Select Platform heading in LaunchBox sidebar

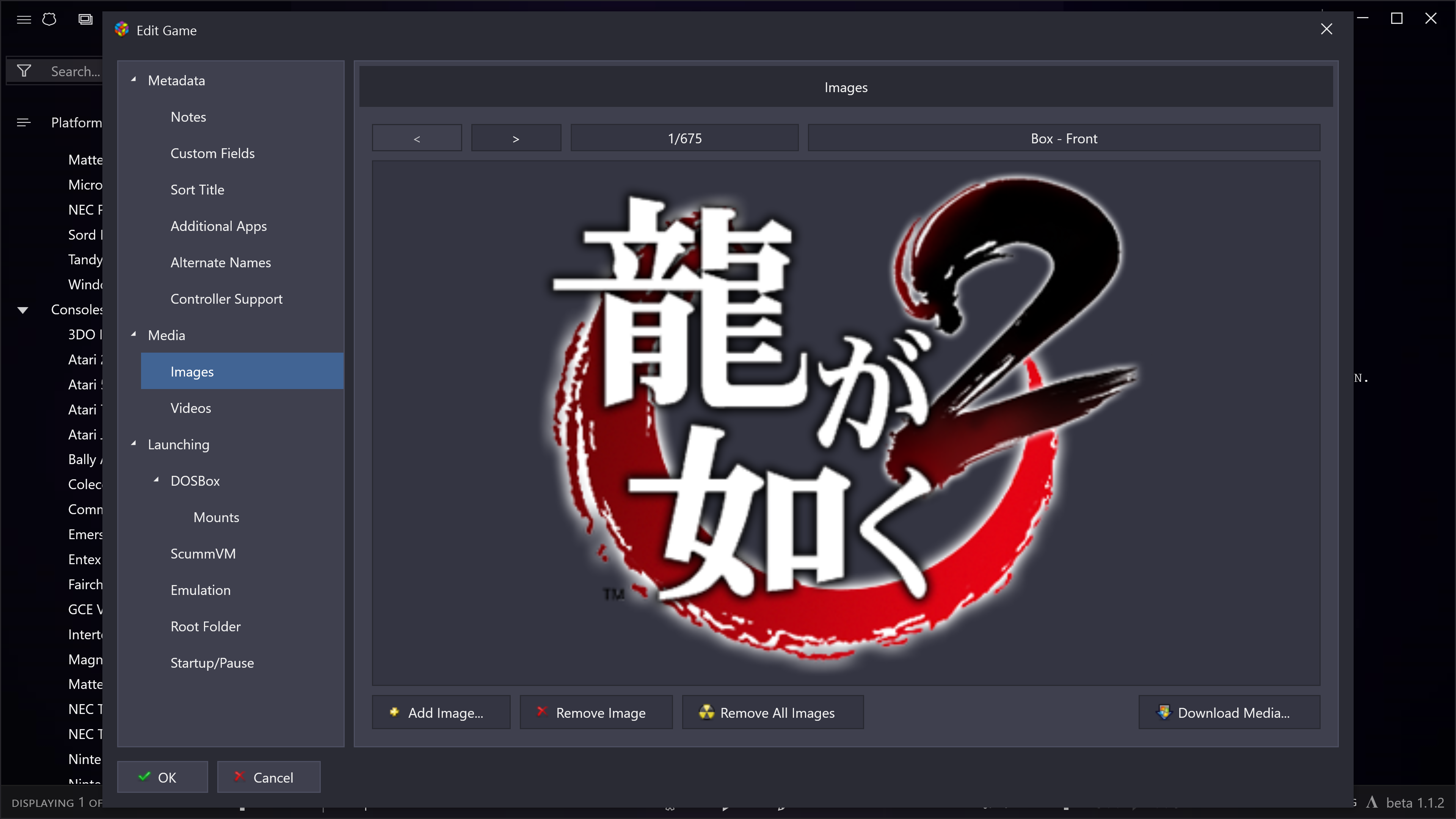pos(76,122)
